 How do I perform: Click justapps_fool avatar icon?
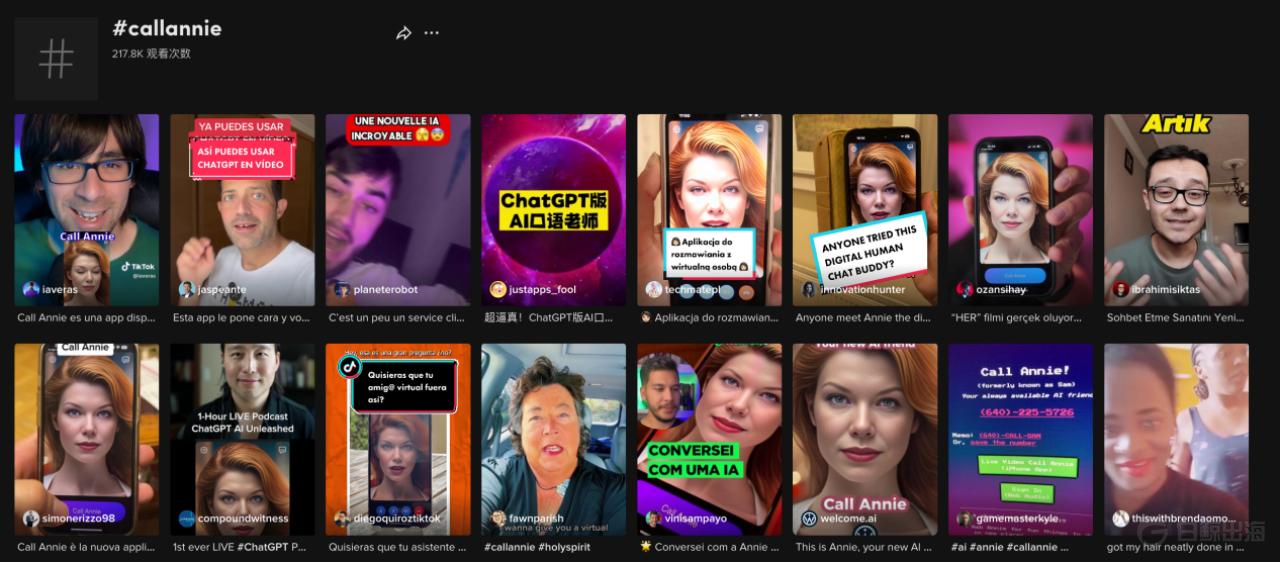tap(498, 289)
